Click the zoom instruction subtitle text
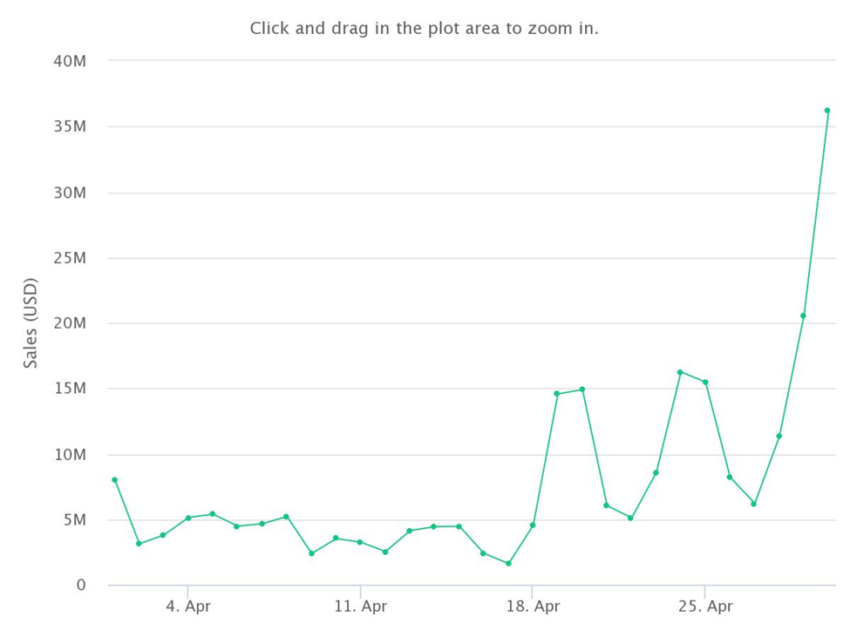The height and width of the screenshot is (637, 850). 424,28
